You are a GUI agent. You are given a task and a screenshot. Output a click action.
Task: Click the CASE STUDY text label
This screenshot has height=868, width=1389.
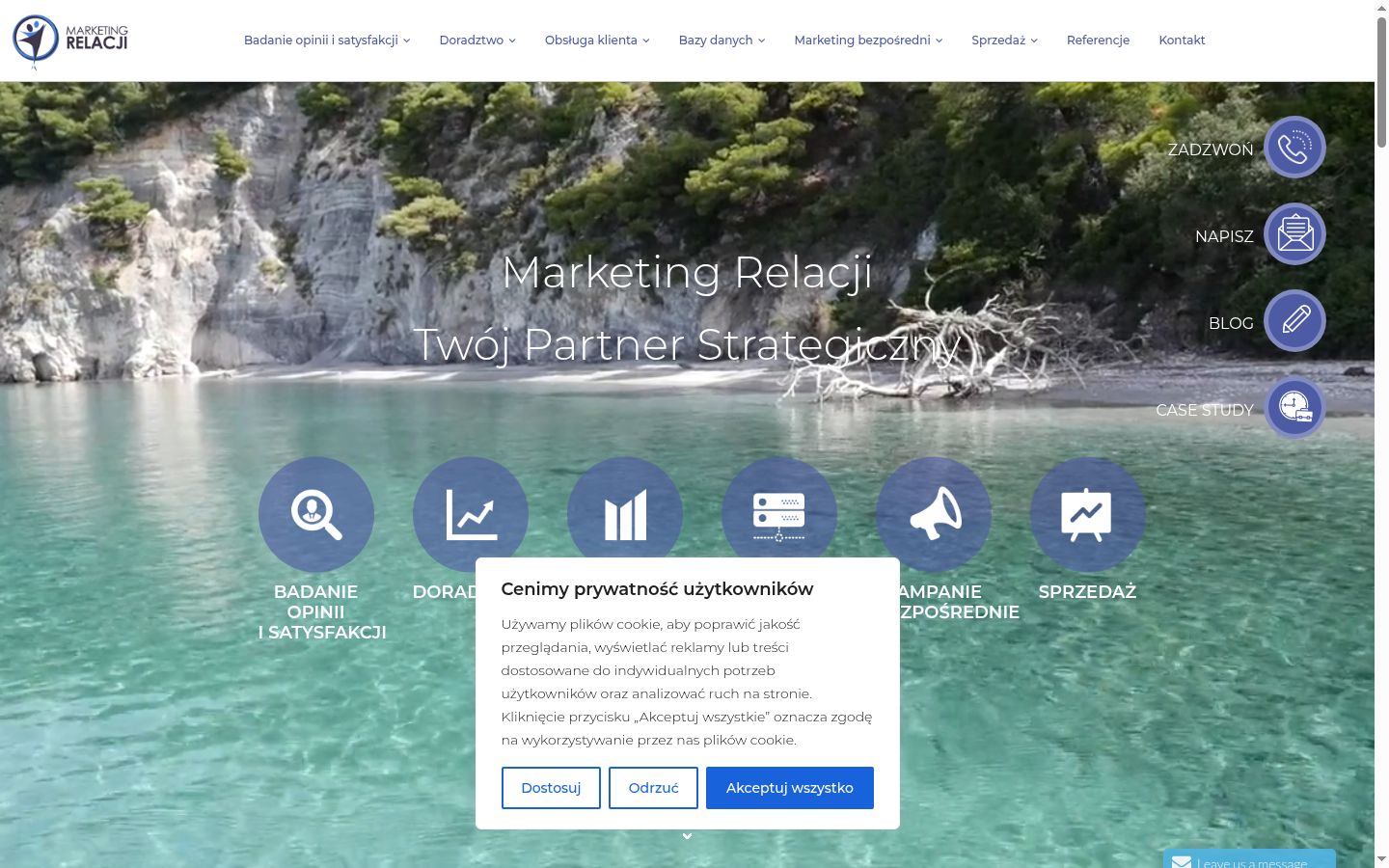click(x=1205, y=410)
